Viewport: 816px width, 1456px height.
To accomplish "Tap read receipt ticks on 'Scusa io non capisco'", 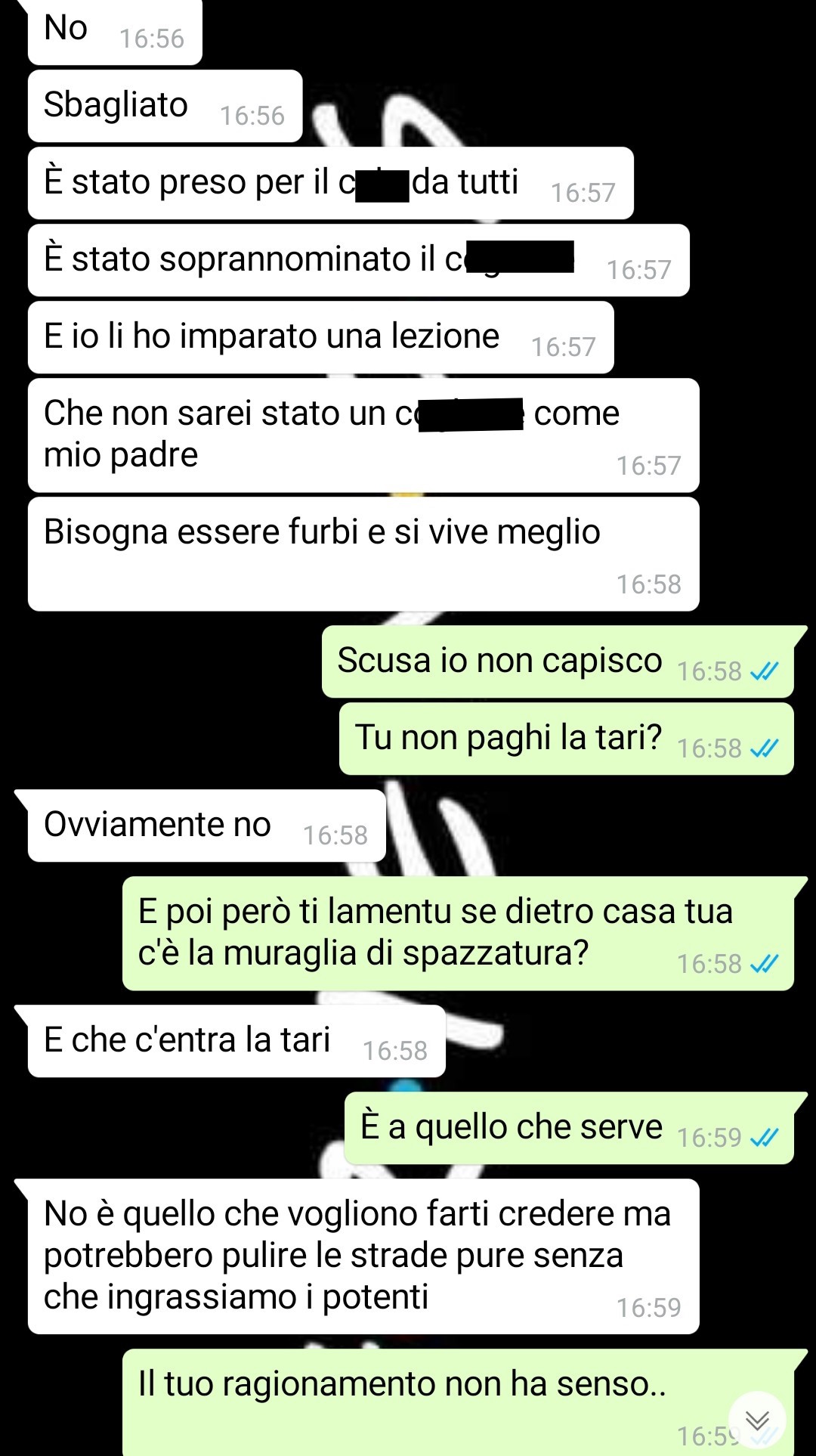I will (x=764, y=671).
